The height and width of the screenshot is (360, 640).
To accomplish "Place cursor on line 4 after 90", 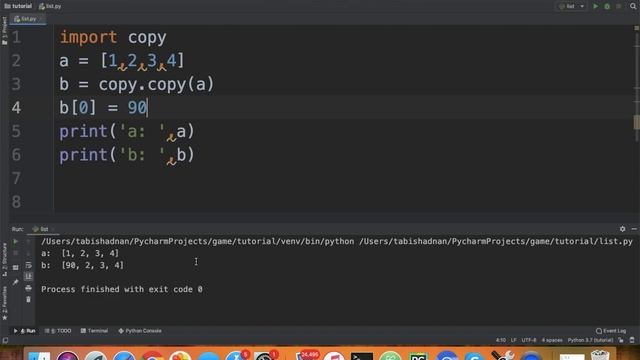I will point(147,108).
